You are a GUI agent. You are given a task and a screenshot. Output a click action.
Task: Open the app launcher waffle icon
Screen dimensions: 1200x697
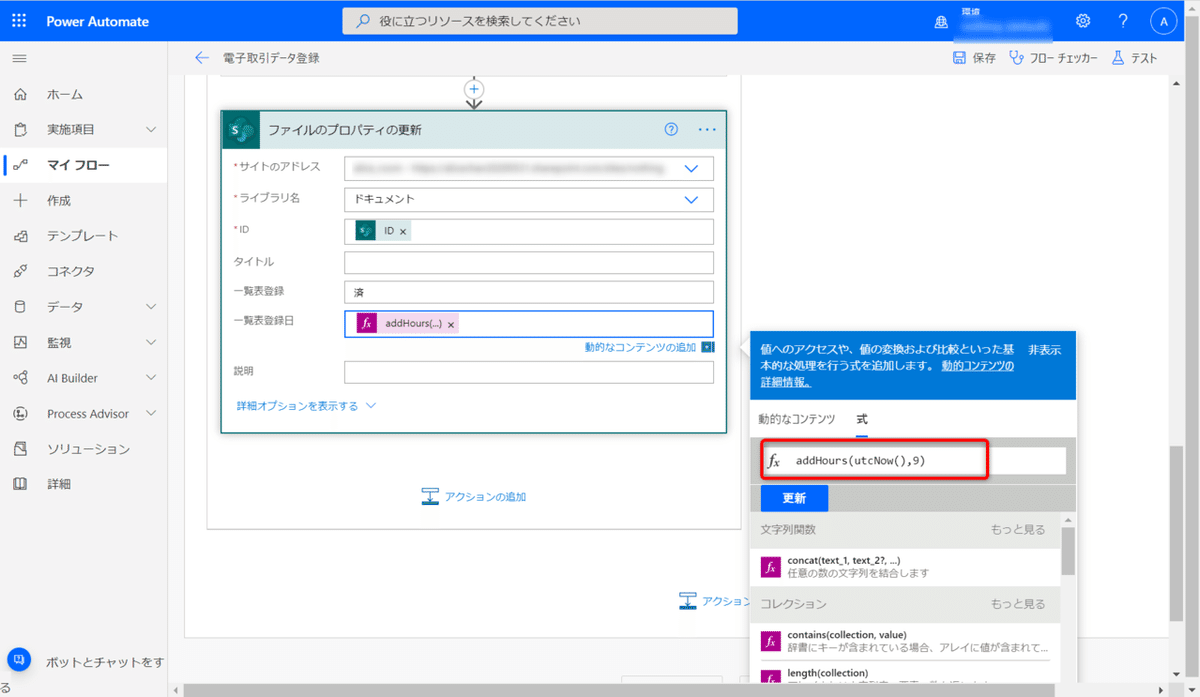click(20, 21)
